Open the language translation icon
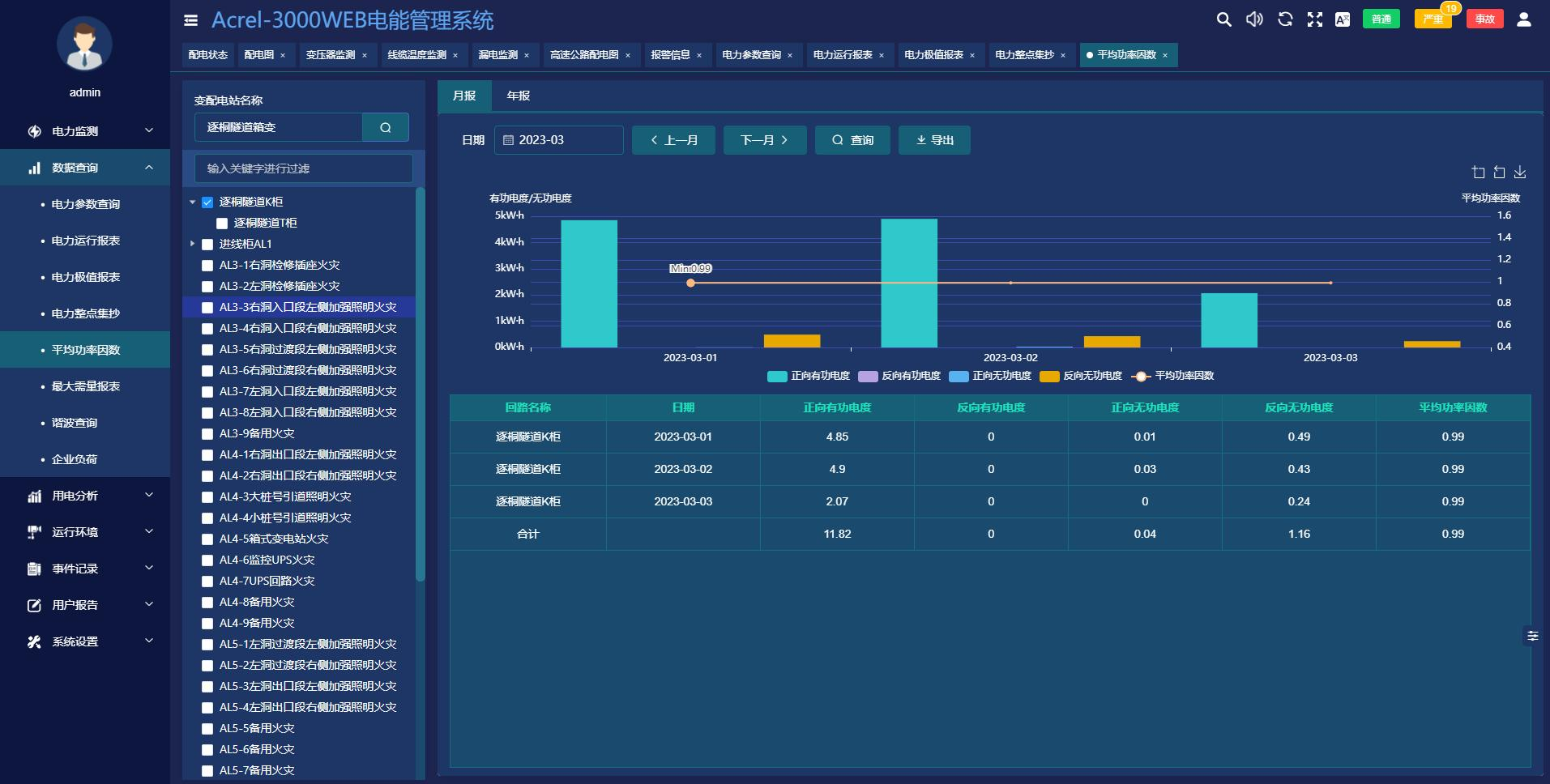 [1343, 19]
